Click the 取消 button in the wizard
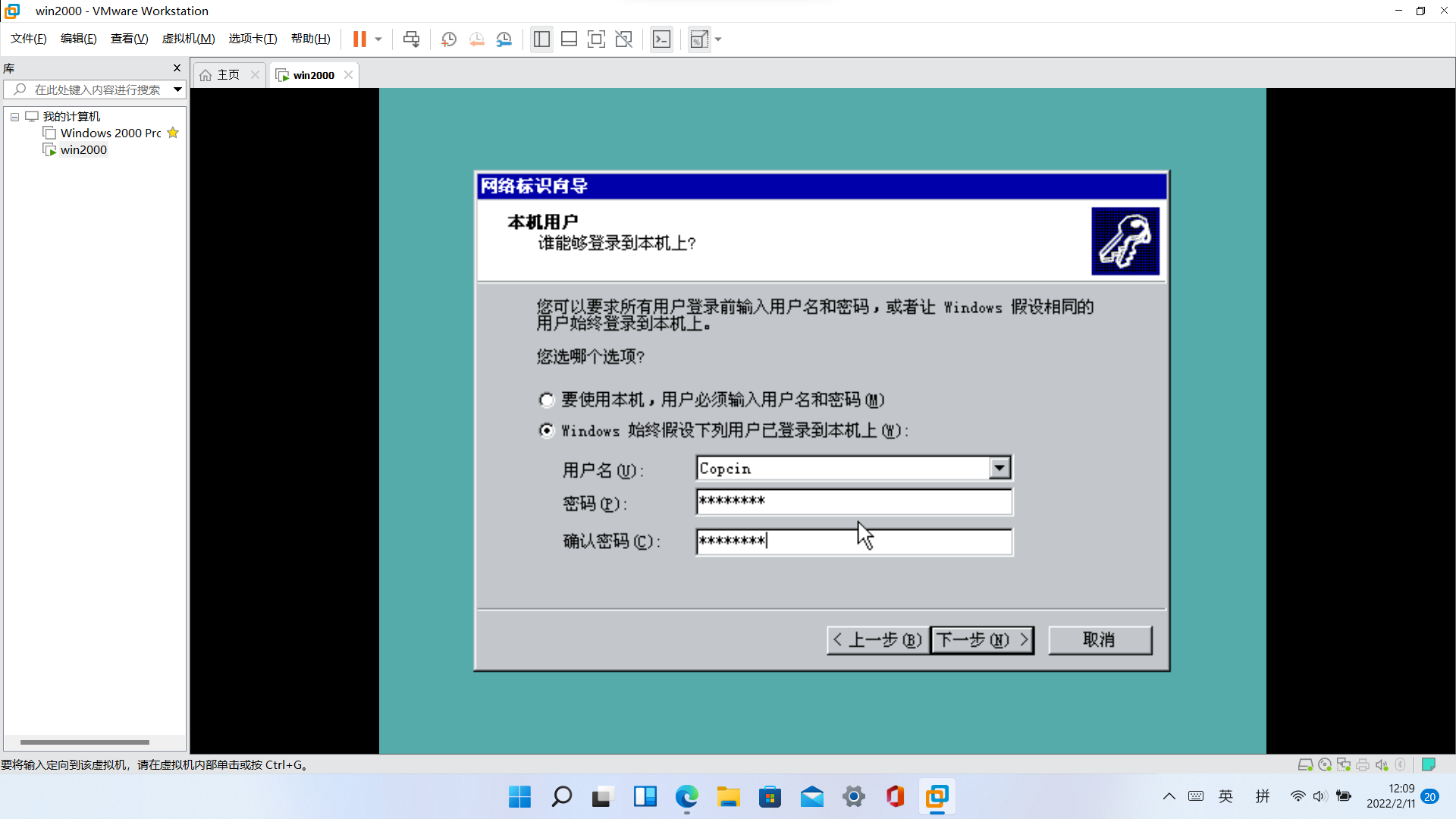This screenshot has height=819, width=1456. coord(1100,640)
